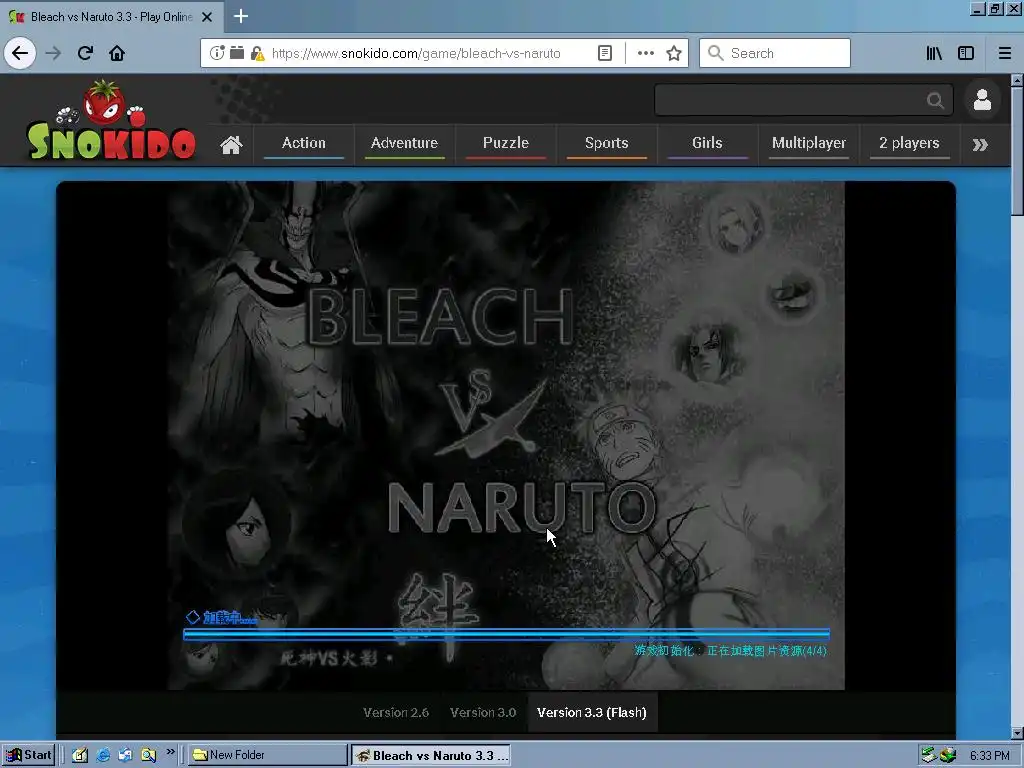Open the 2 players category

point(909,143)
